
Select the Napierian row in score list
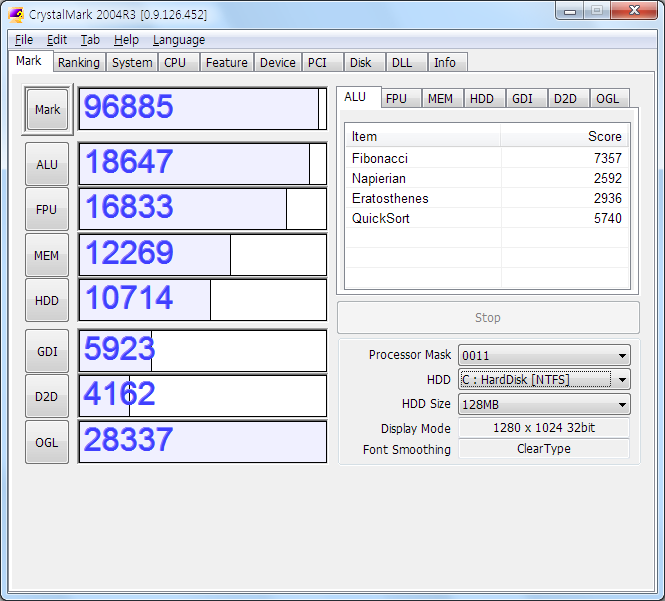(487, 178)
